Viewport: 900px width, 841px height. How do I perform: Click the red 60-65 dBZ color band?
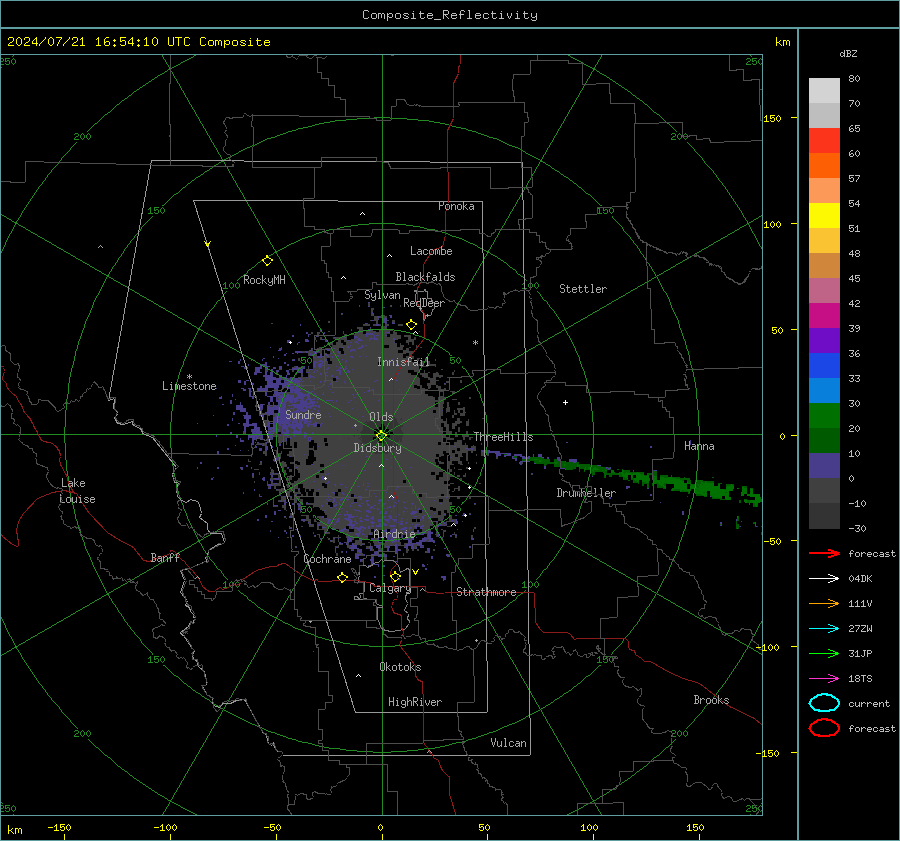[824, 141]
